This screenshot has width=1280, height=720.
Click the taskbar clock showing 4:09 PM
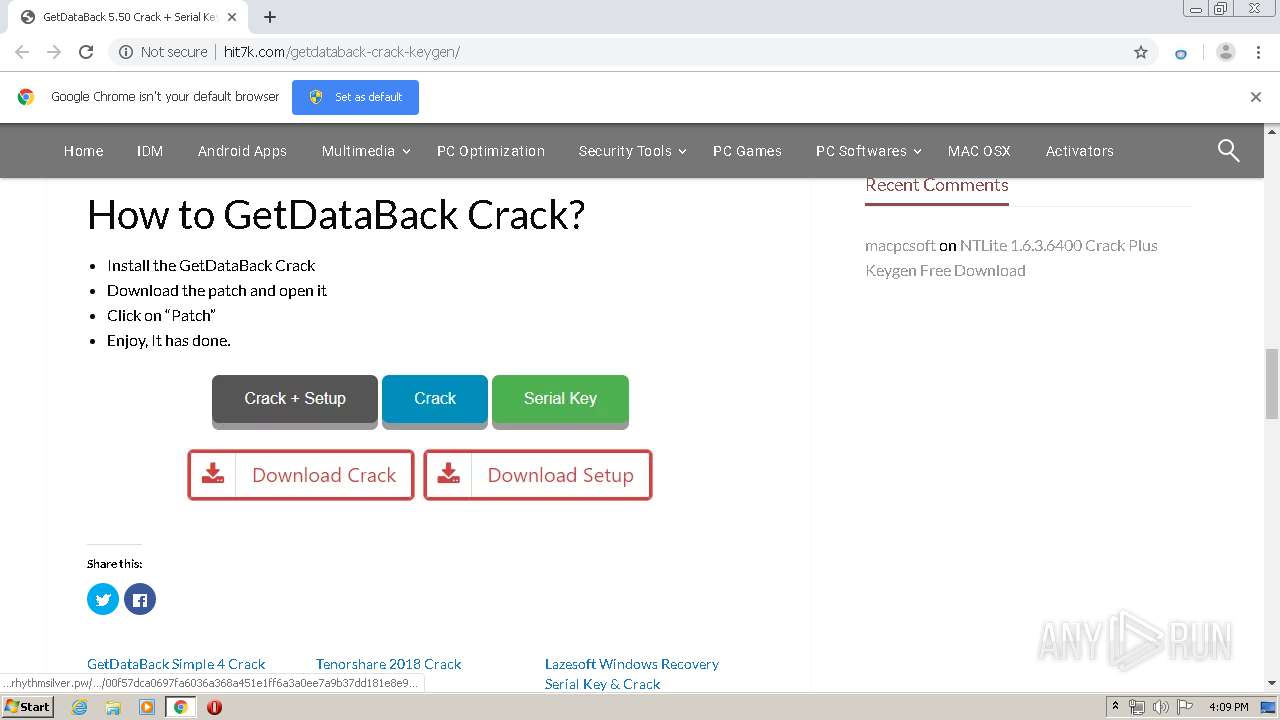tap(1228, 707)
